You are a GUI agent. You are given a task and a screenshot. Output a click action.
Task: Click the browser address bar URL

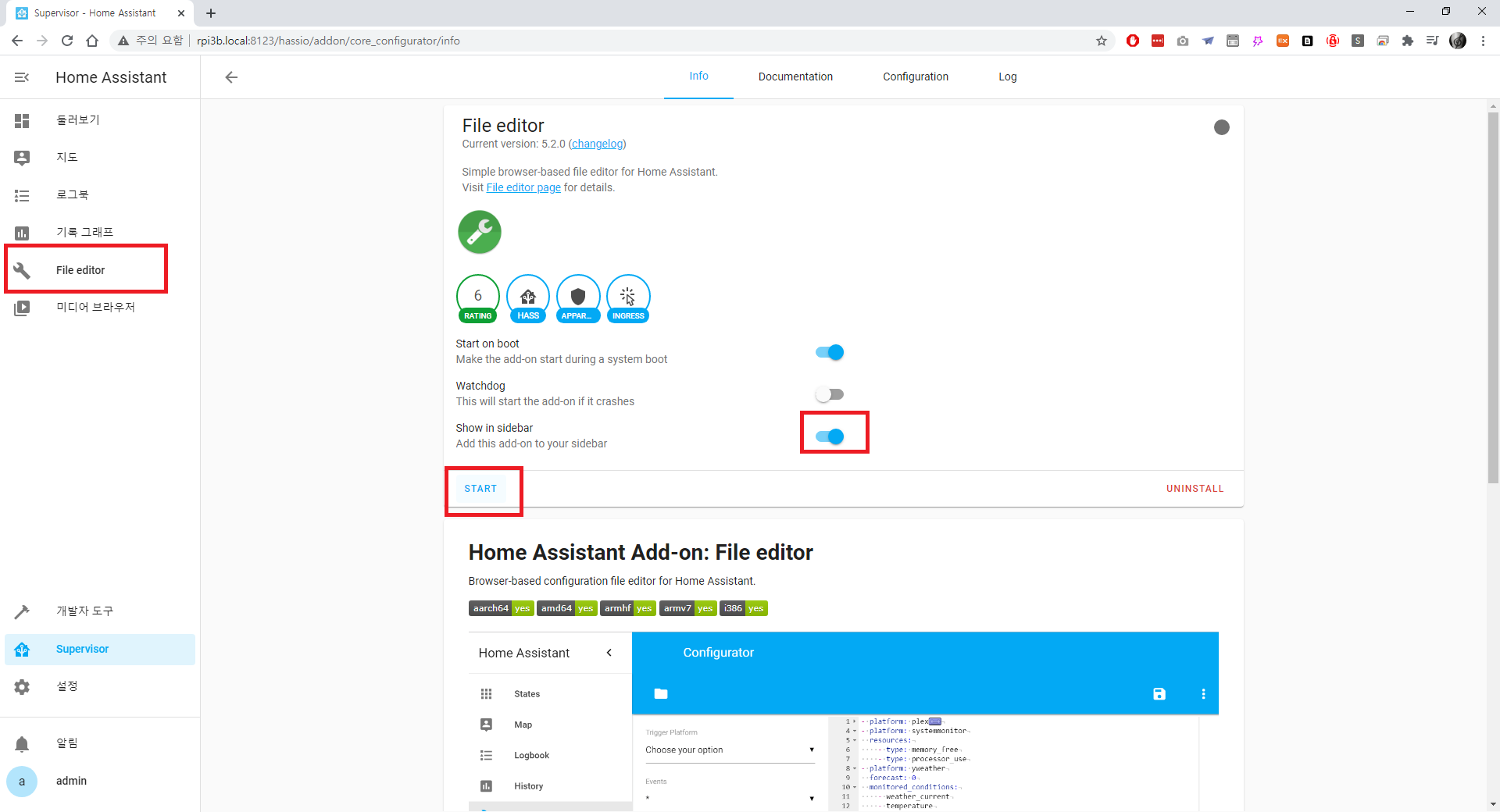coord(328,41)
